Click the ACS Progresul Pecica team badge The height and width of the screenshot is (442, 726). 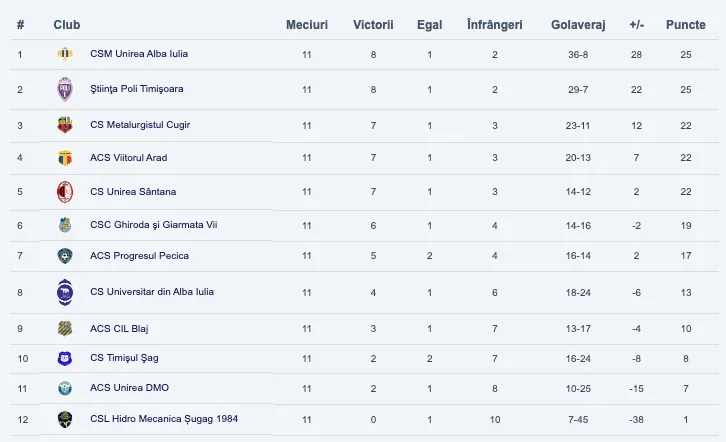coord(65,256)
